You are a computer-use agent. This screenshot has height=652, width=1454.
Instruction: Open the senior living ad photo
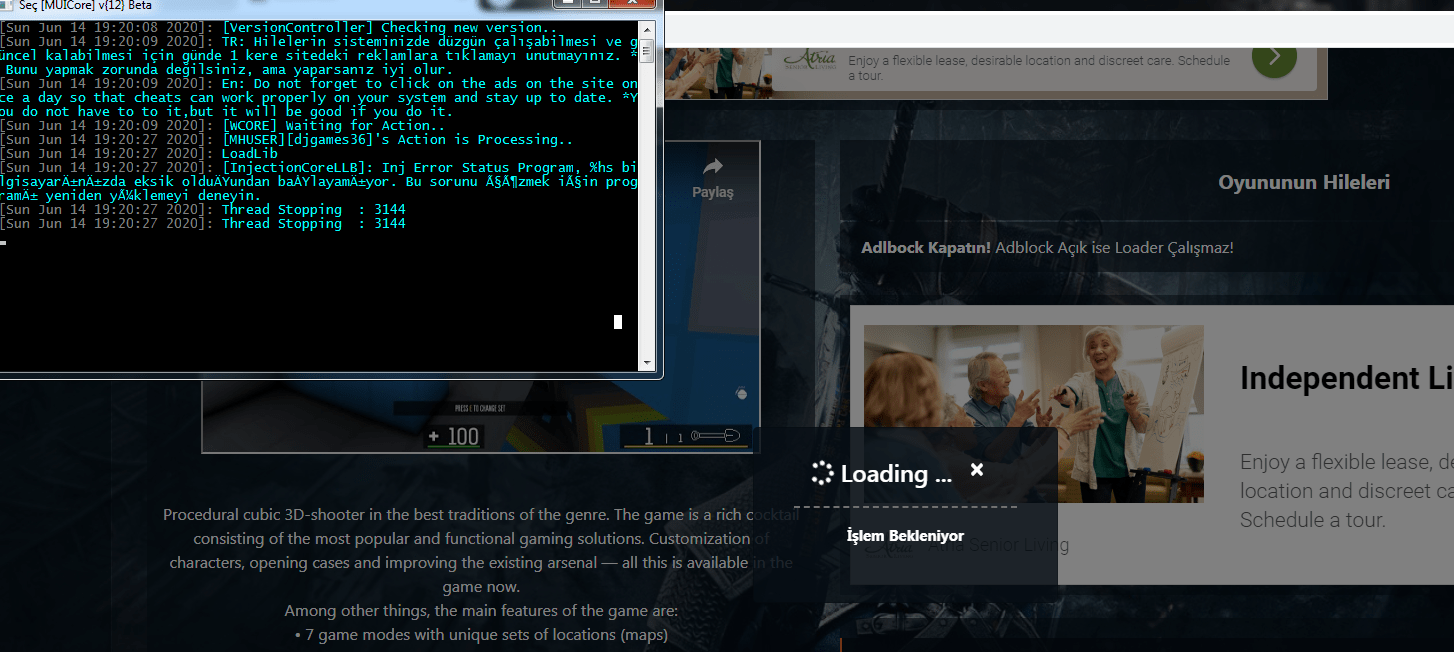[x=1034, y=413]
